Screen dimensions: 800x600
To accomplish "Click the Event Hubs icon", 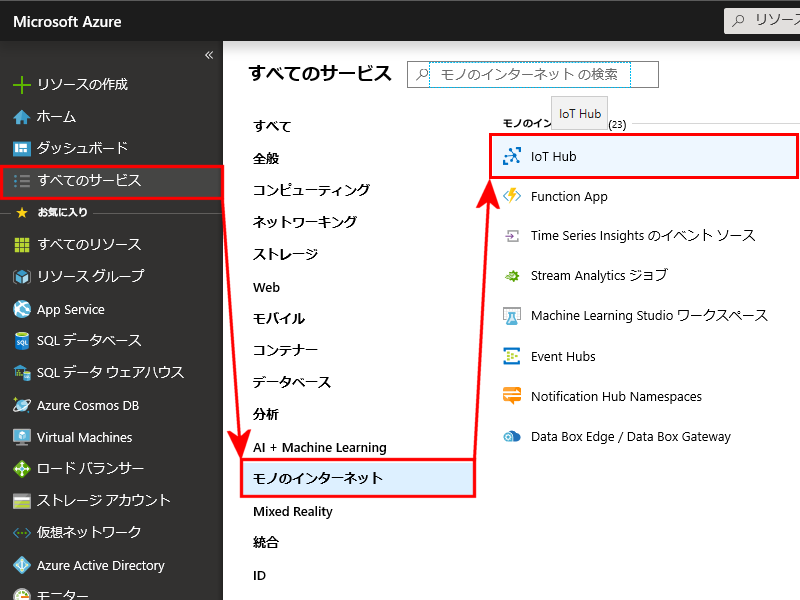I will [512, 356].
